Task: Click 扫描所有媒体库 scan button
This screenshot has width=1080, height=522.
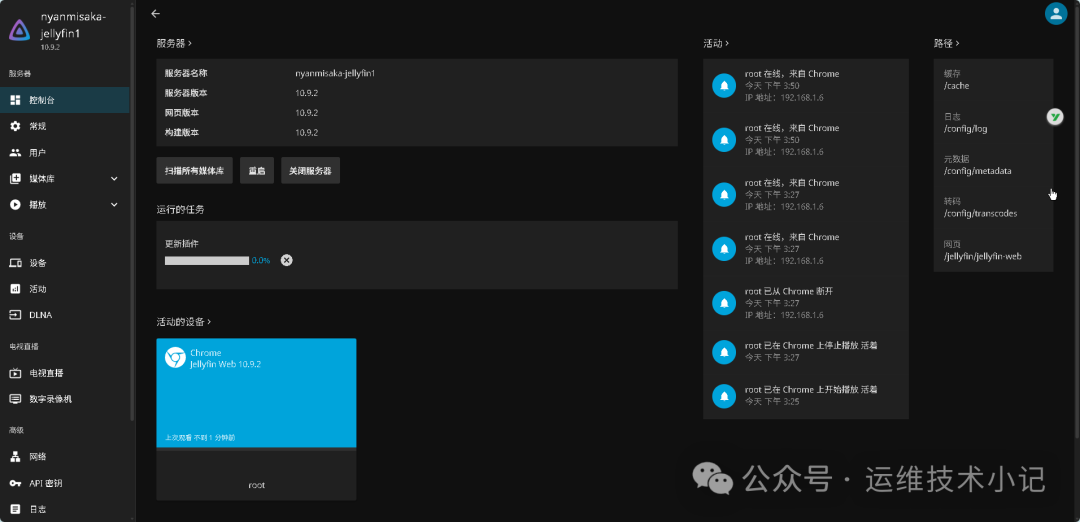Action: pyautogui.click(x=194, y=170)
